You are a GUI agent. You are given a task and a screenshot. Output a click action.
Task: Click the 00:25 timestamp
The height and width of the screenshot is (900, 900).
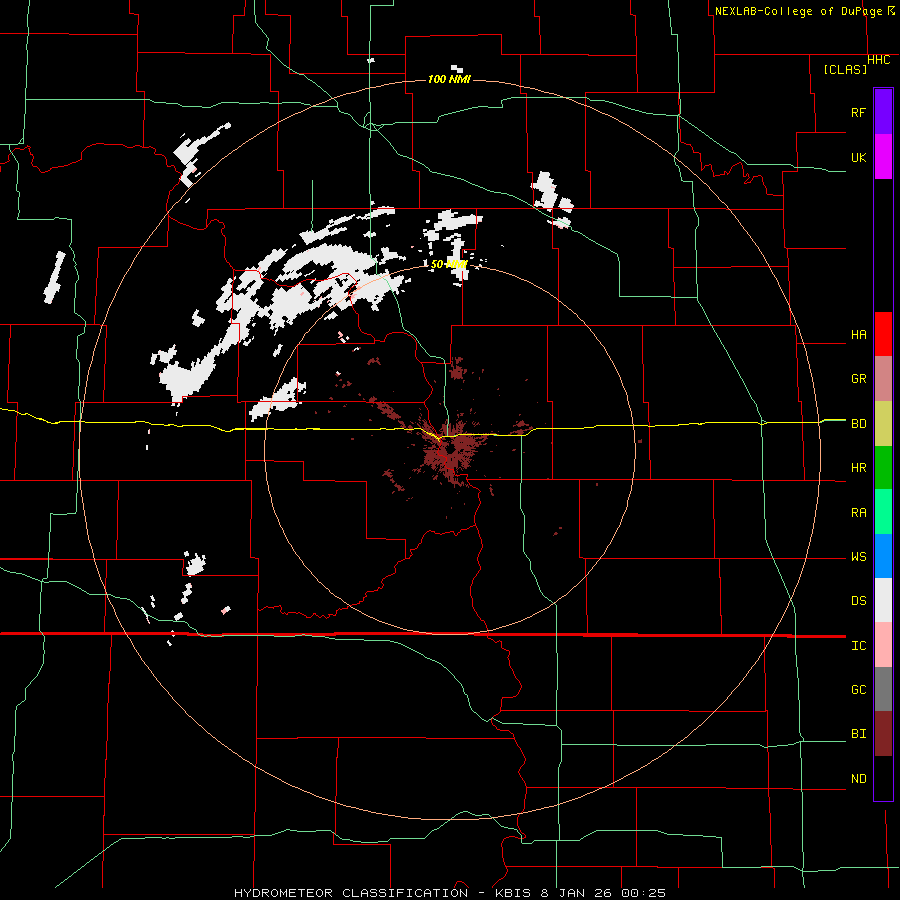pyautogui.click(x=642, y=893)
